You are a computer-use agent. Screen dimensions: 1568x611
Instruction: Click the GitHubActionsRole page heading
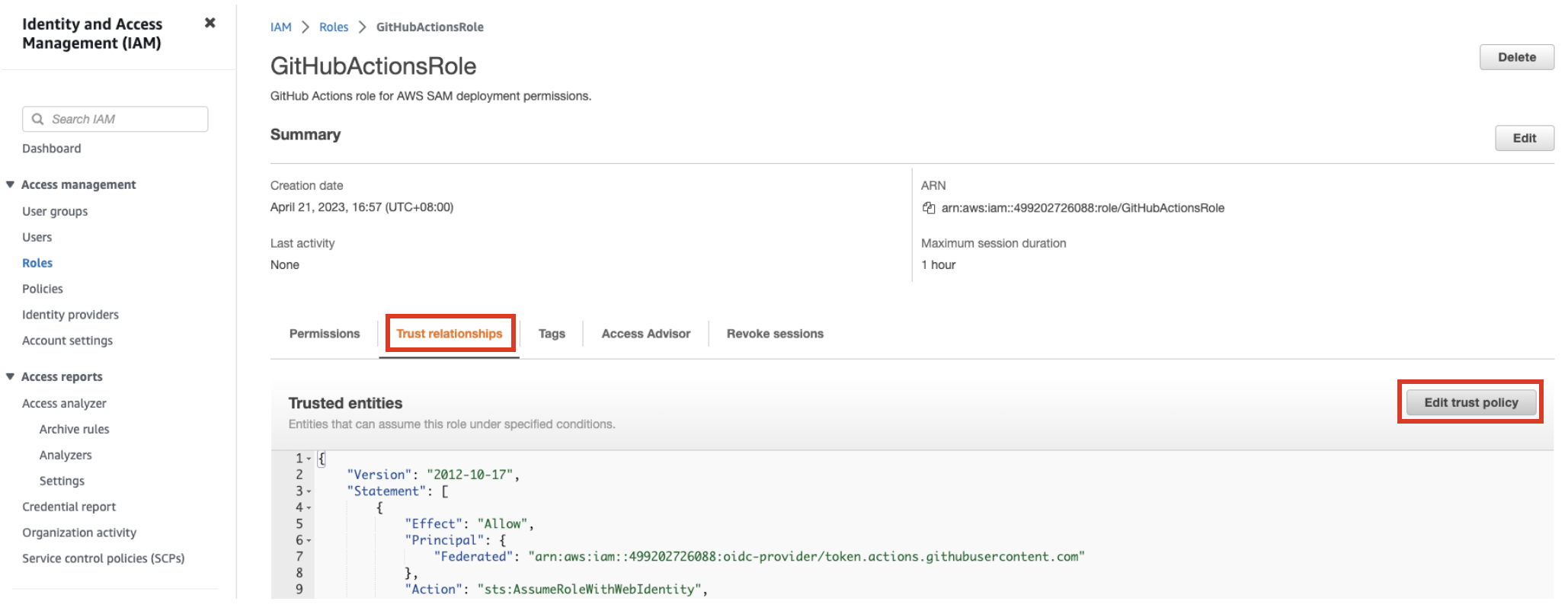click(373, 66)
